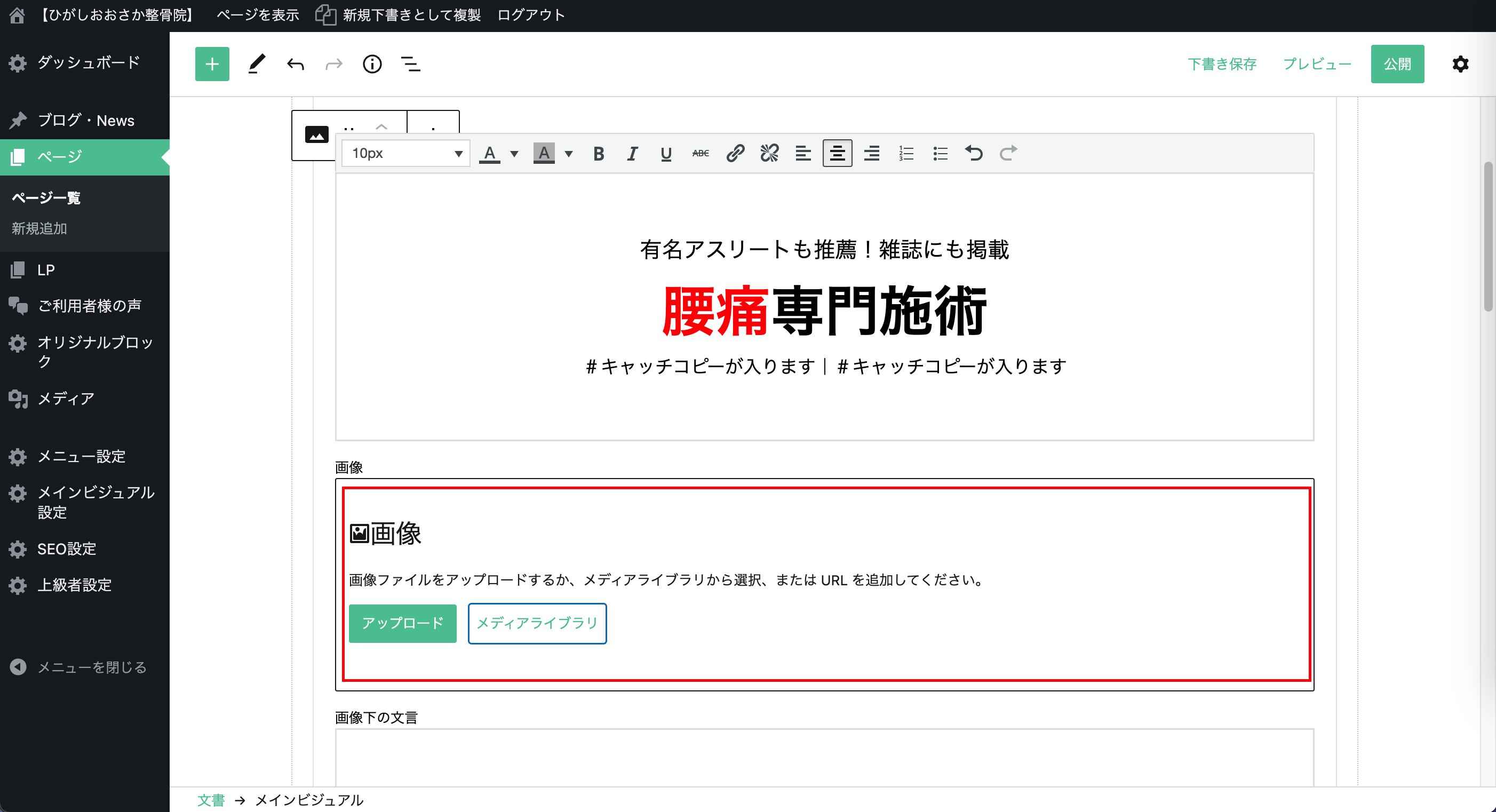Remove link with the unlink icon

coord(769,153)
